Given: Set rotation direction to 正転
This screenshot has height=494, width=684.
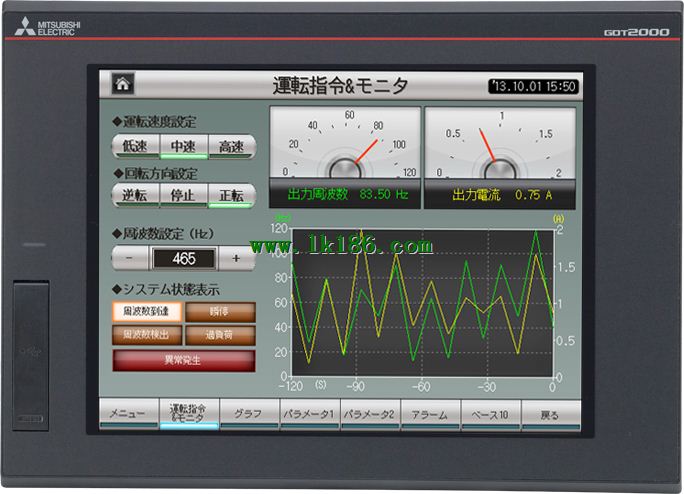Looking at the screenshot, I should [231, 195].
